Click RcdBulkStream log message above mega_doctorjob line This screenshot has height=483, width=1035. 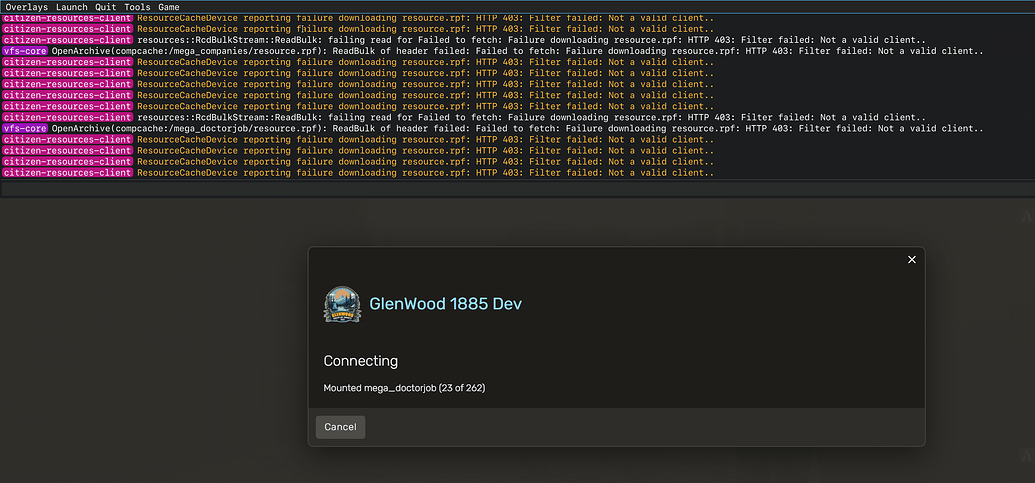(x=530, y=118)
